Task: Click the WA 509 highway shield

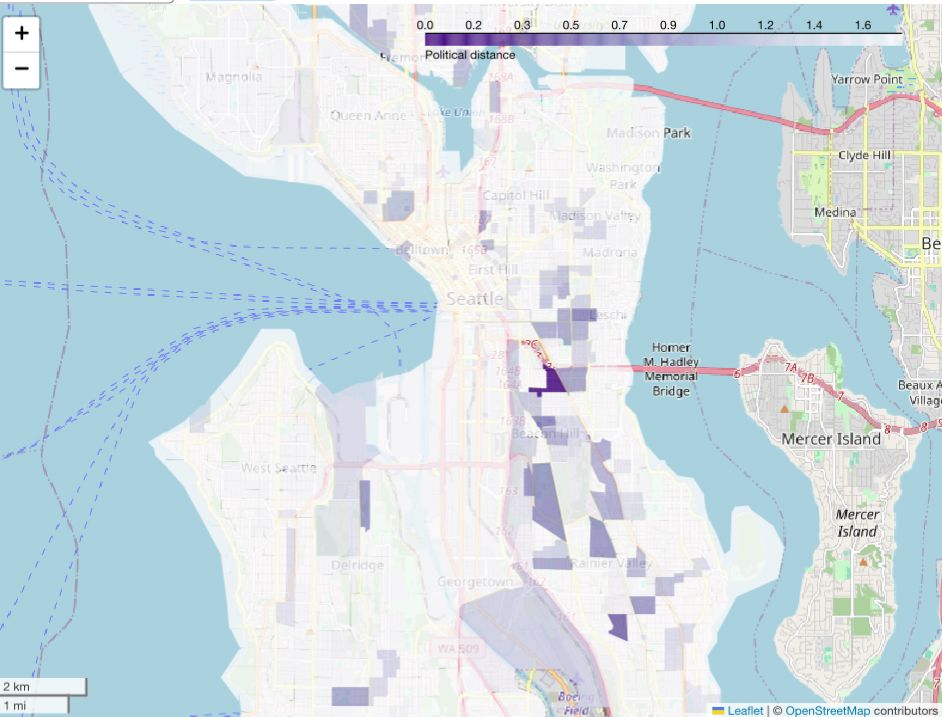Action: [458, 648]
